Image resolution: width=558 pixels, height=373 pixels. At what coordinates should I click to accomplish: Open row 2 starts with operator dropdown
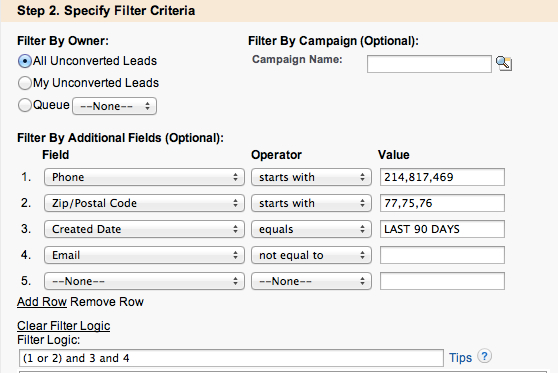pos(311,203)
